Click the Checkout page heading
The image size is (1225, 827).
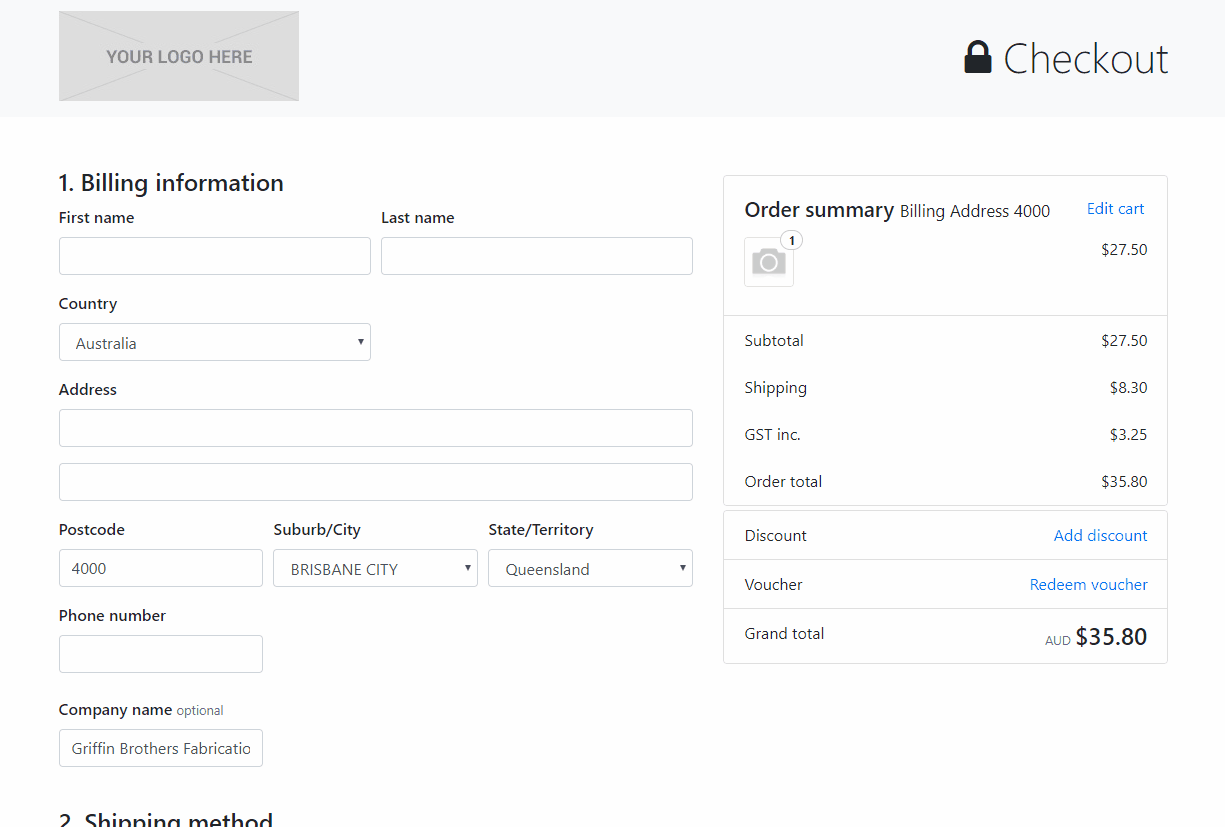(1085, 59)
